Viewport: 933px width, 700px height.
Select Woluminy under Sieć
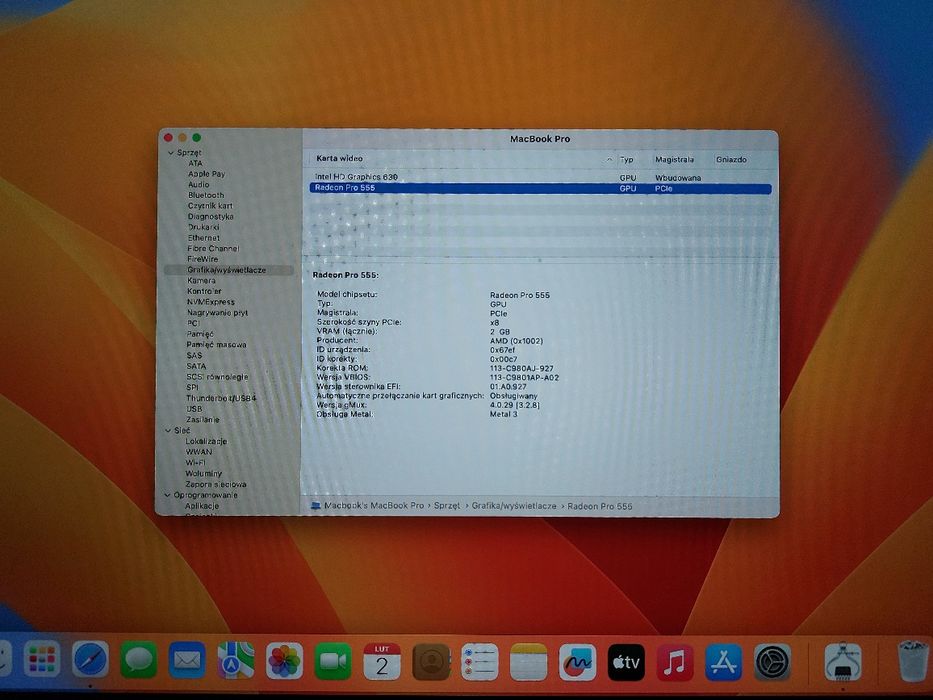point(203,474)
